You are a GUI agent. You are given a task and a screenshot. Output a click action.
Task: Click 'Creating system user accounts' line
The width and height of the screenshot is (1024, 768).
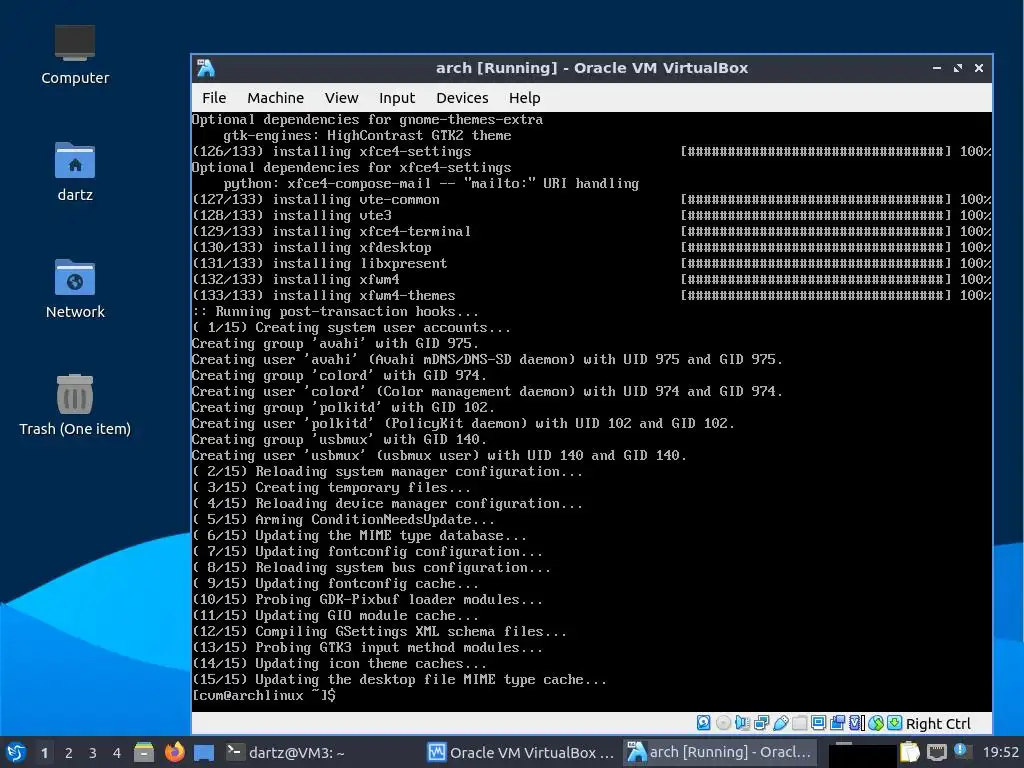pyautogui.click(x=351, y=327)
